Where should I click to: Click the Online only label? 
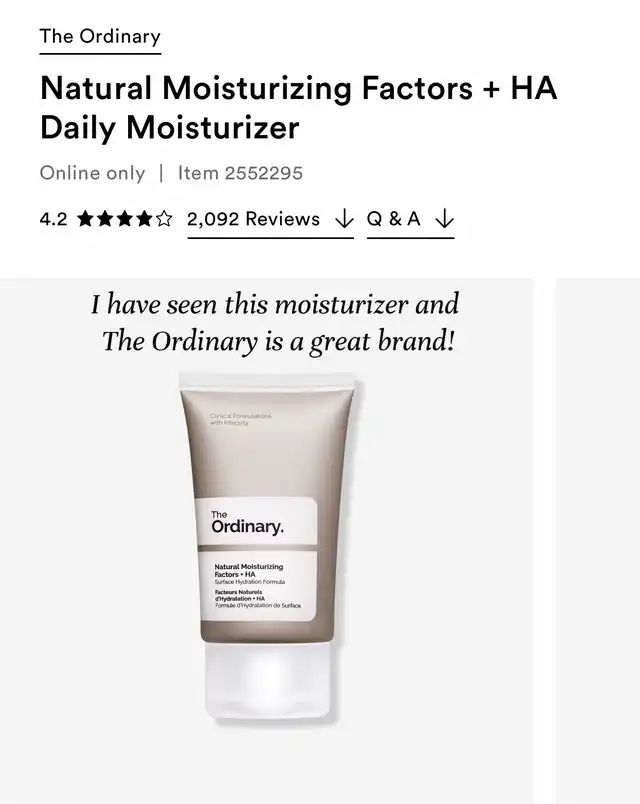pyautogui.click(x=92, y=173)
